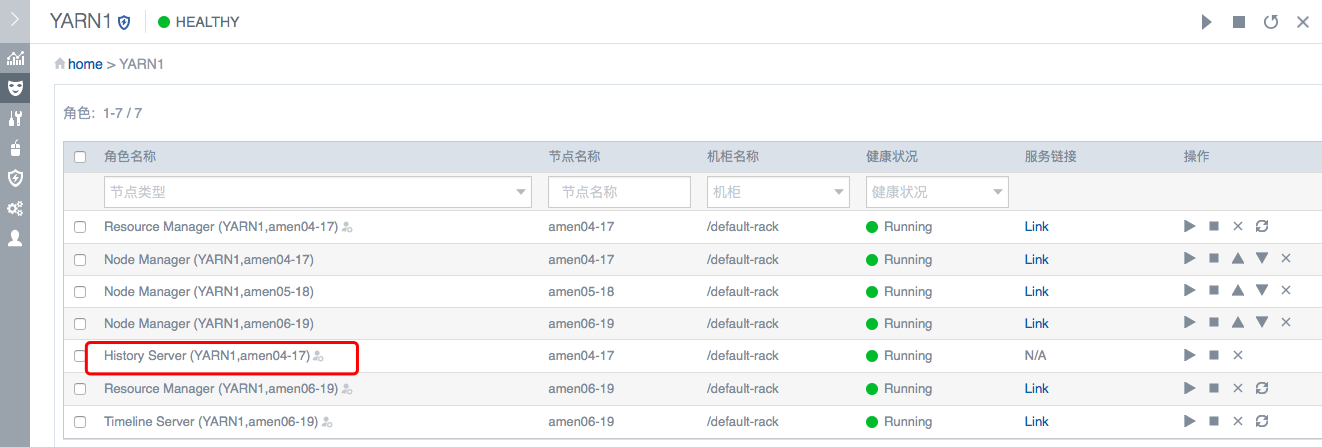Viewport: 1322px width, 447px height.
Task: Open the dashboard chart icon in the sidebar
Action: (x=15, y=58)
